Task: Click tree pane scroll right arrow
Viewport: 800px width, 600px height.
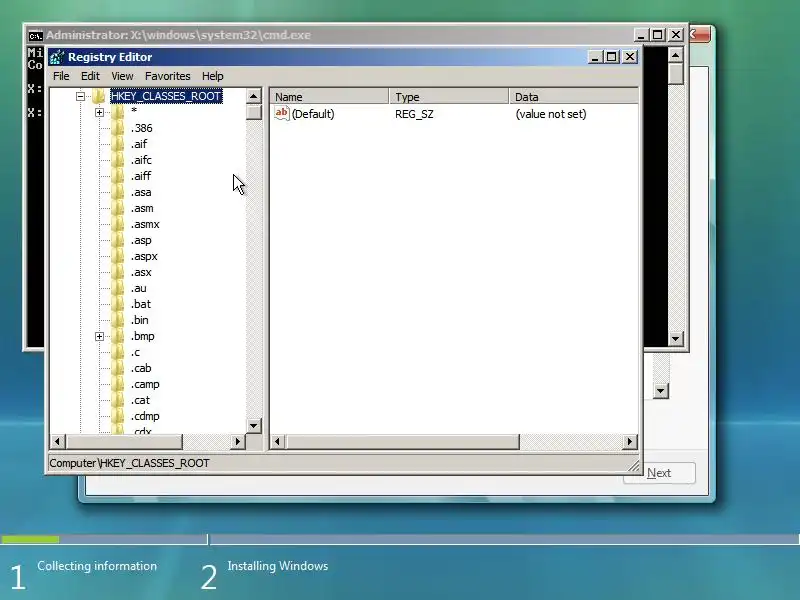Action: 237,441
